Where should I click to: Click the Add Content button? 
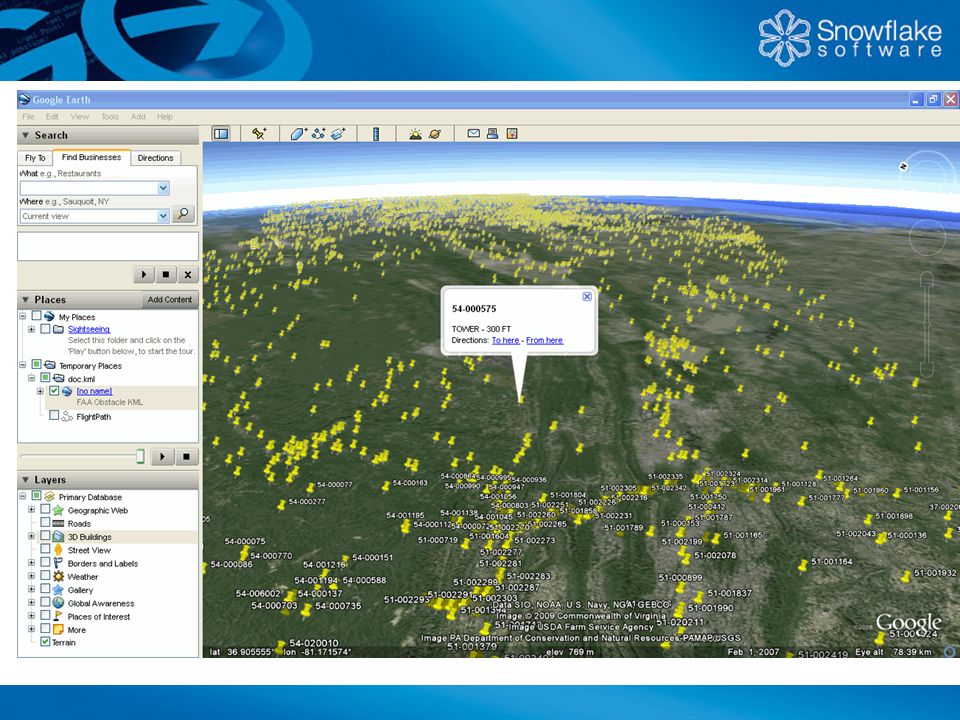(170, 299)
